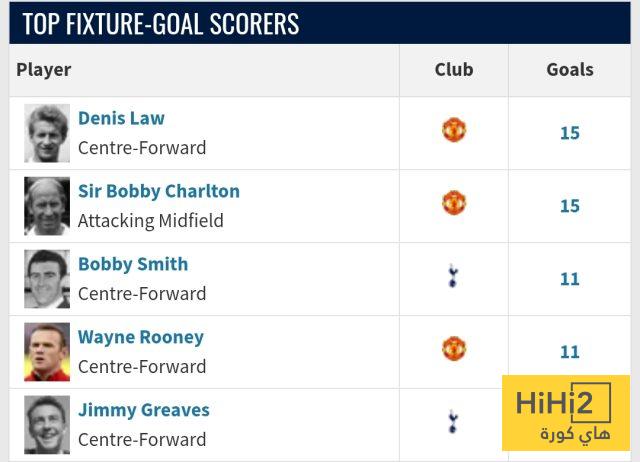Click Tottenham crest in Bobby Smith row
Image resolution: width=640 pixels, height=462 pixels.
(x=453, y=276)
